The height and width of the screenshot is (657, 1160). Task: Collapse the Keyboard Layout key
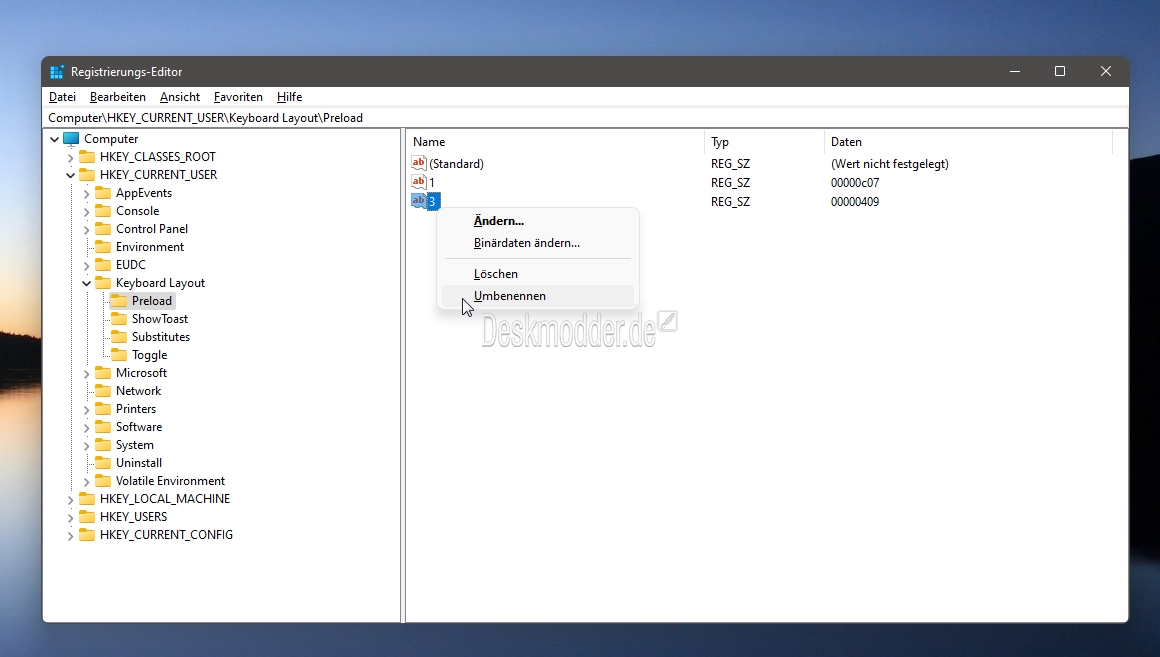click(x=86, y=283)
